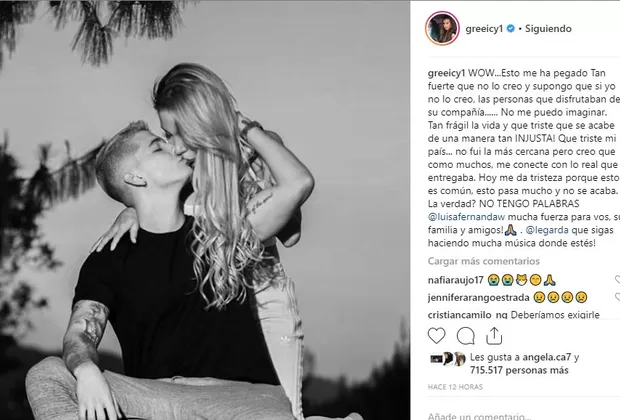Click the blue verified badge next to greeicy1
The height and width of the screenshot is (420, 620).
[510, 28]
